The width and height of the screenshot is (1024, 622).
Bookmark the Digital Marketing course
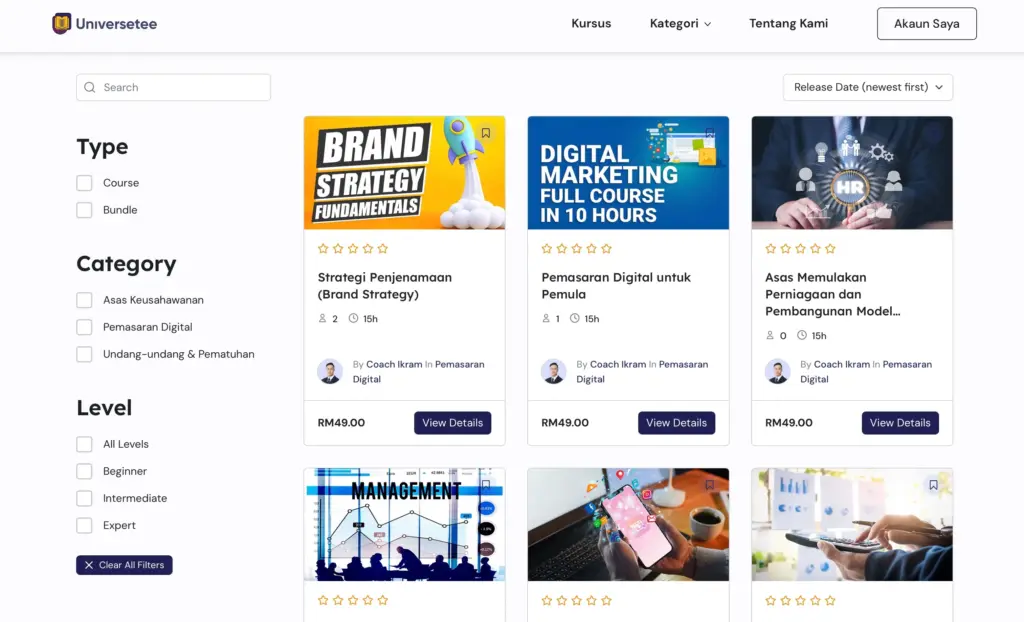[x=709, y=133]
